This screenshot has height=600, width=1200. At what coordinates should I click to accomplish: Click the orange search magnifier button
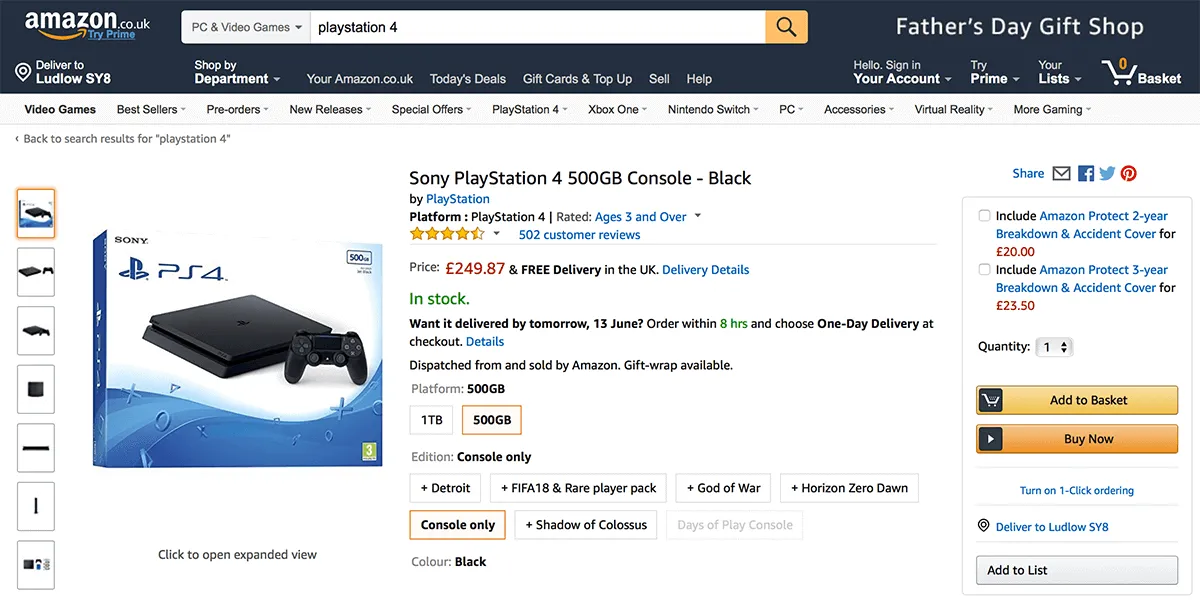[x=786, y=27]
